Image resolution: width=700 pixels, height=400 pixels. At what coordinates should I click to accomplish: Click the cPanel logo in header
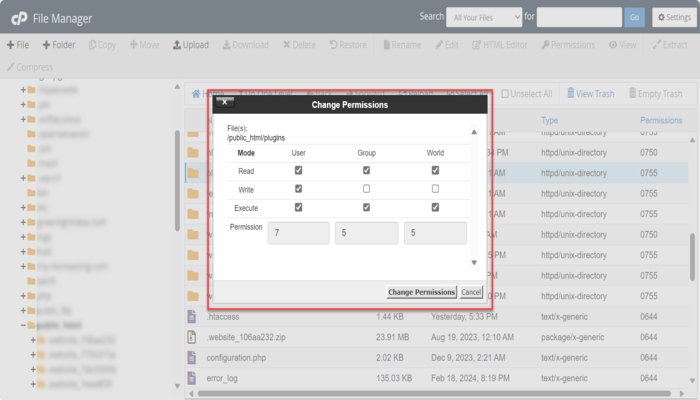19,17
